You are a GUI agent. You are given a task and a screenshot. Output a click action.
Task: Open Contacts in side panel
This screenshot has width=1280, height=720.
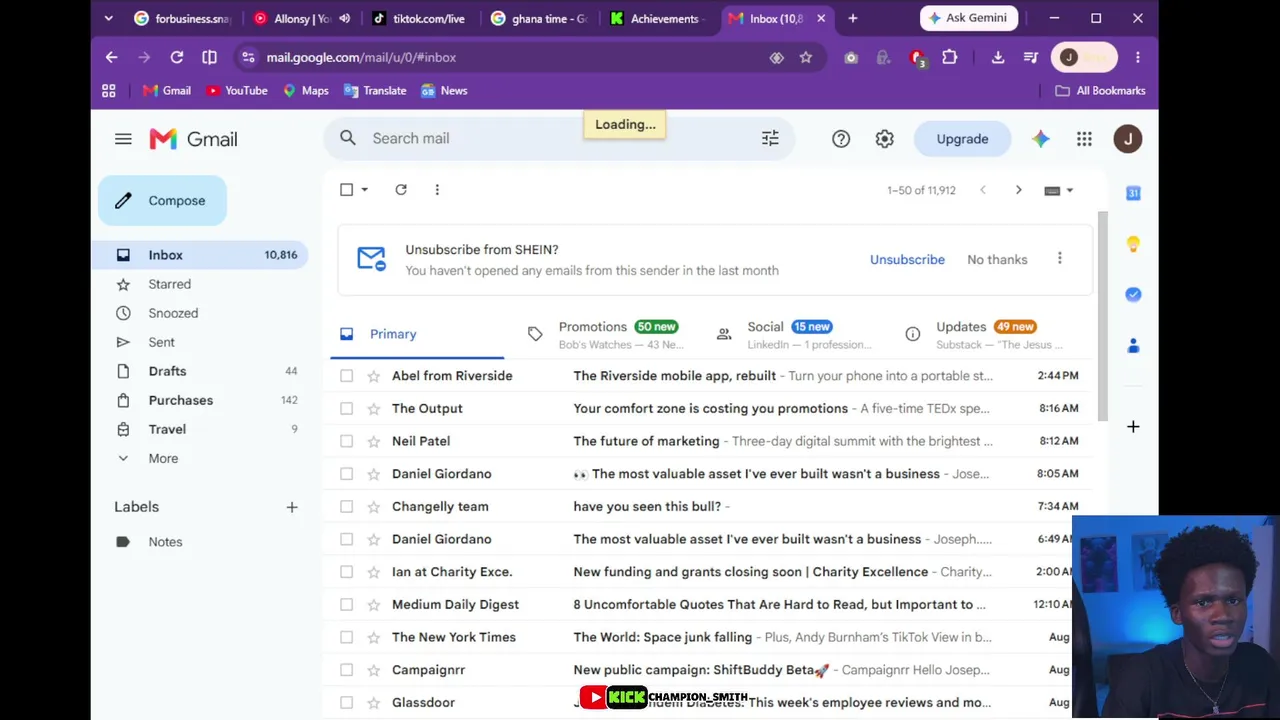pyautogui.click(x=1133, y=345)
